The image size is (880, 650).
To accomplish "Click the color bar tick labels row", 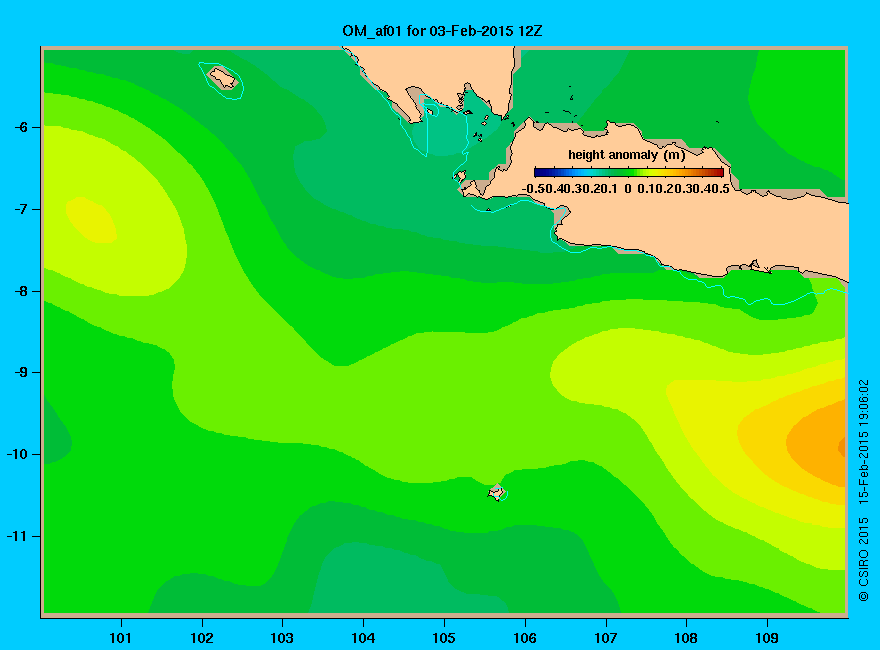I will [626, 189].
